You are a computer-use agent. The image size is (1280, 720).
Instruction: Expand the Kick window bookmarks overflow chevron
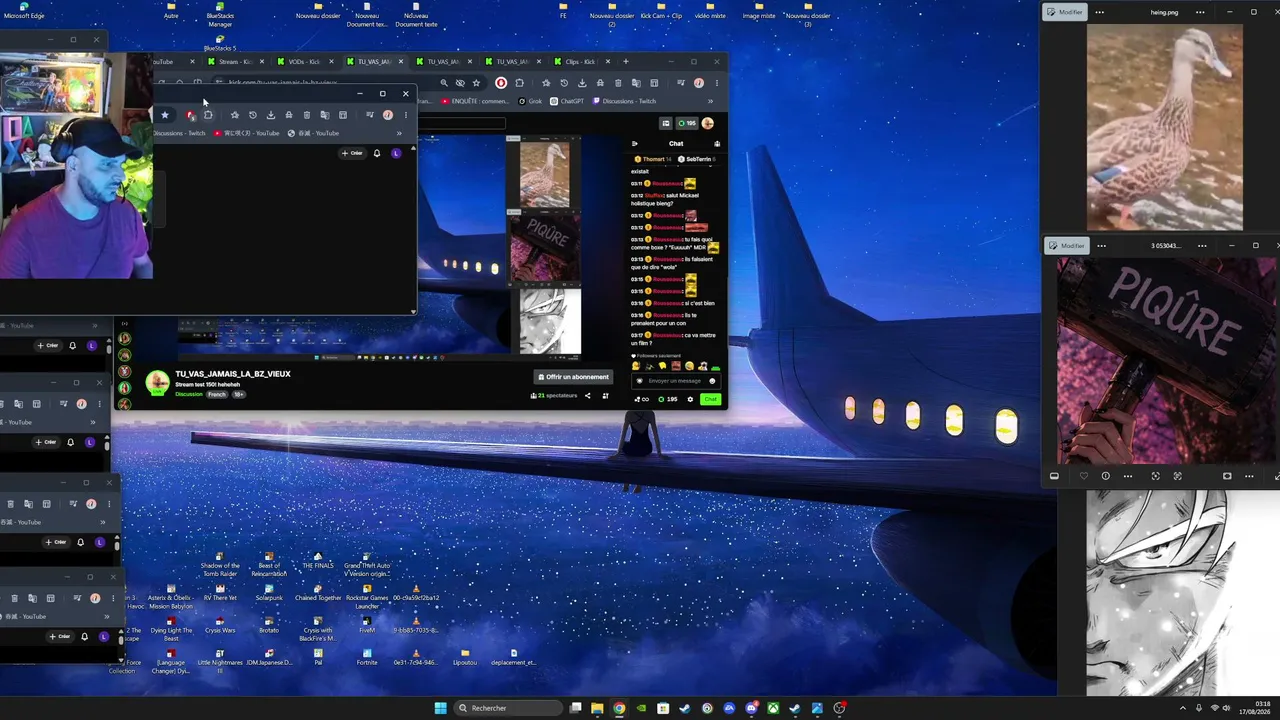point(711,101)
